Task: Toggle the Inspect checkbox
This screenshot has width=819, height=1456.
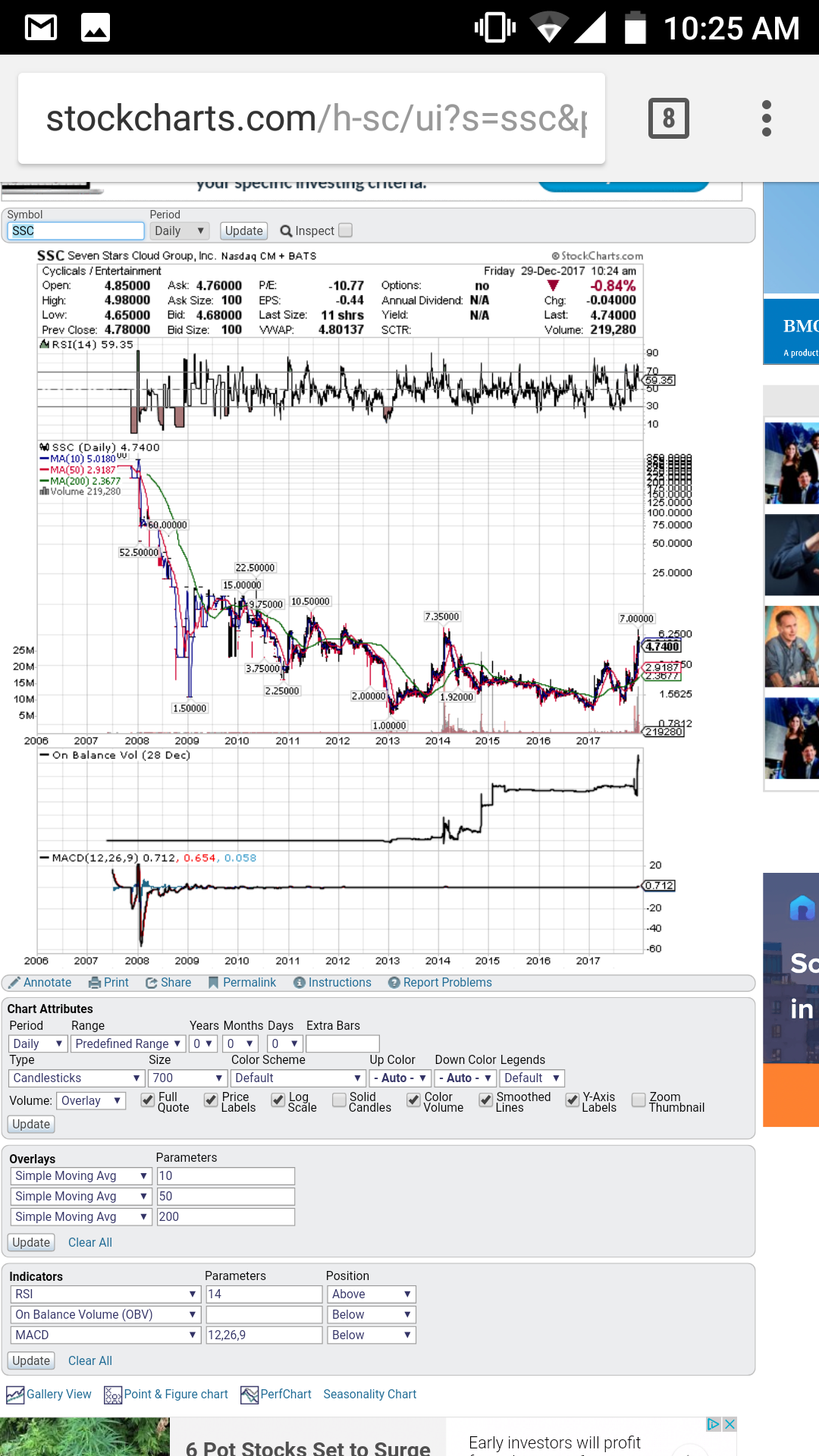Action: click(x=346, y=231)
